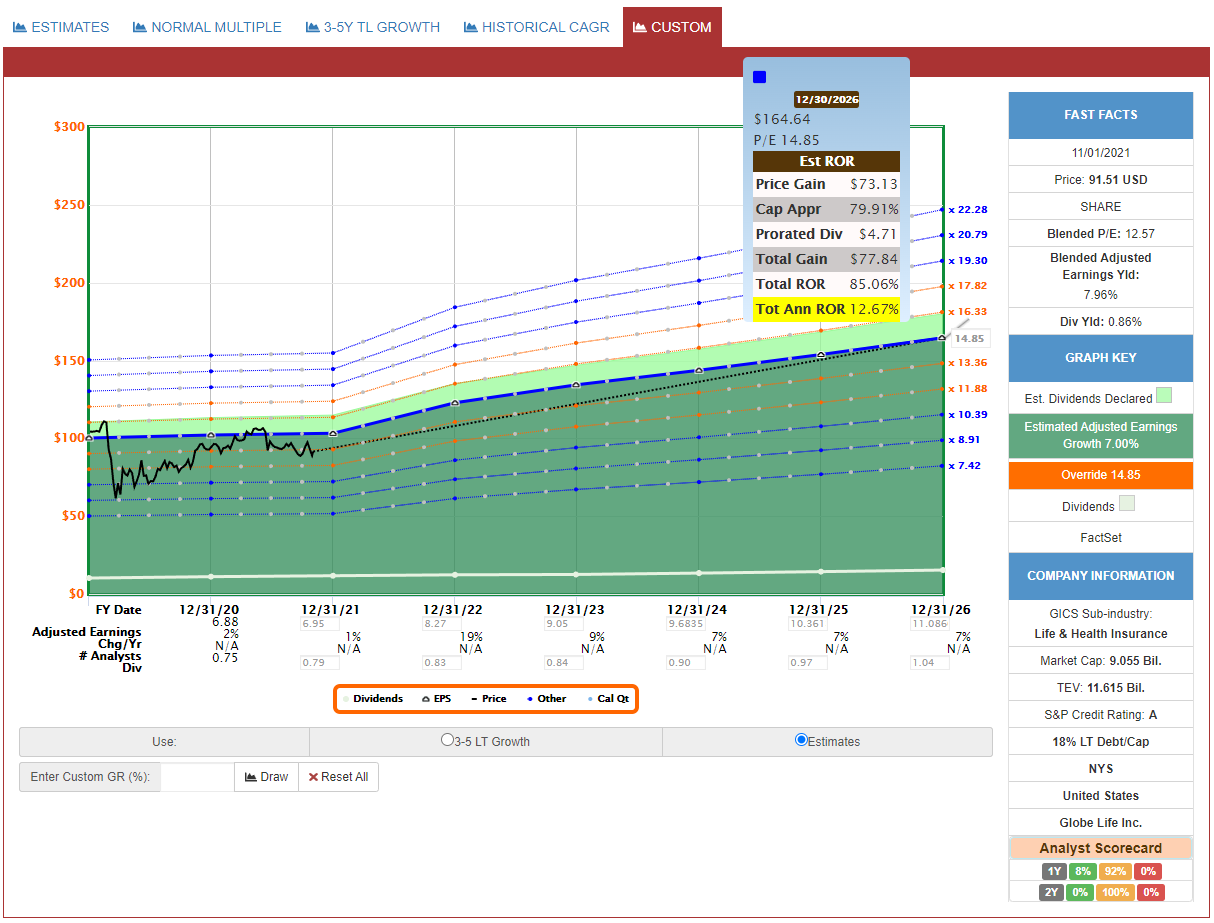The image size is (1214, 923).
Task: Click the Reset All button
Action: click(338, 777)
